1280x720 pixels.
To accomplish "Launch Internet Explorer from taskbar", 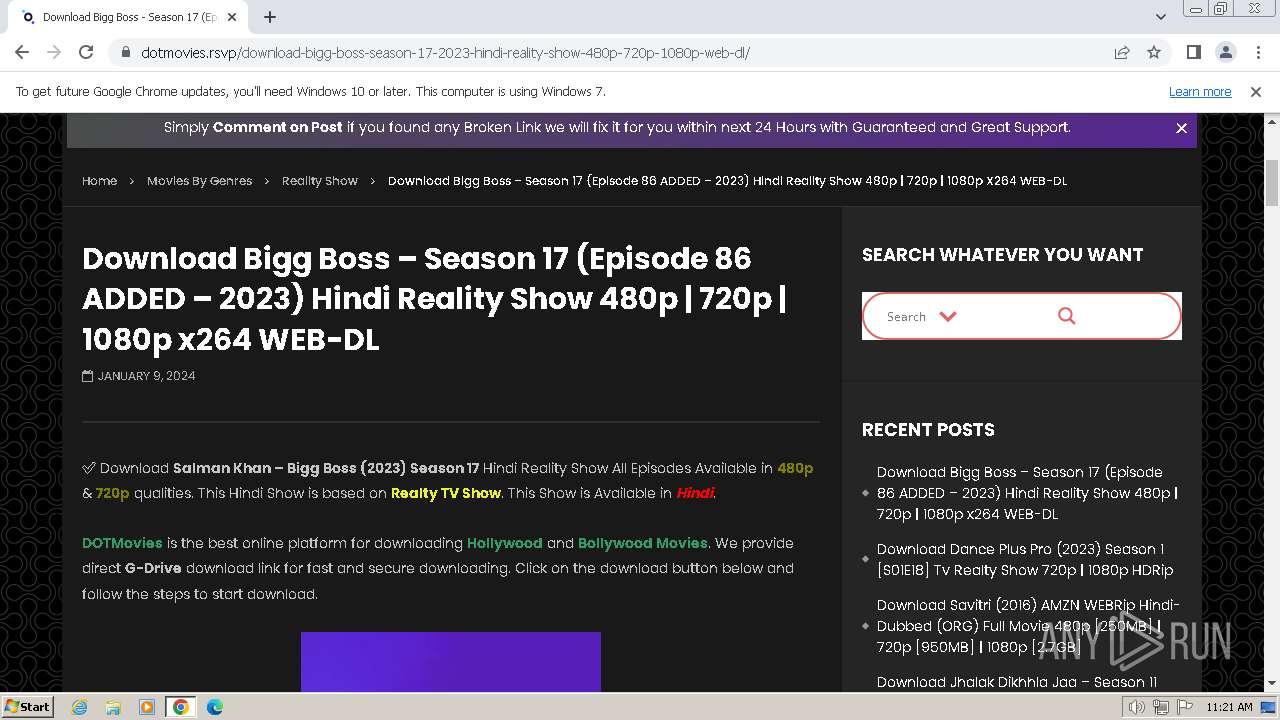I will coord(79,707).
